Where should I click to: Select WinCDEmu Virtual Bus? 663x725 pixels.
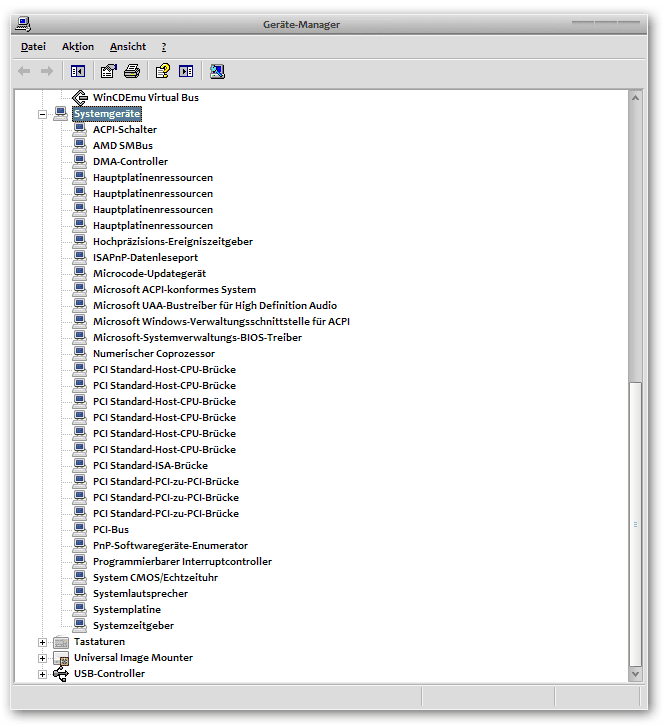pyautogui.click(x=146, y=98)
